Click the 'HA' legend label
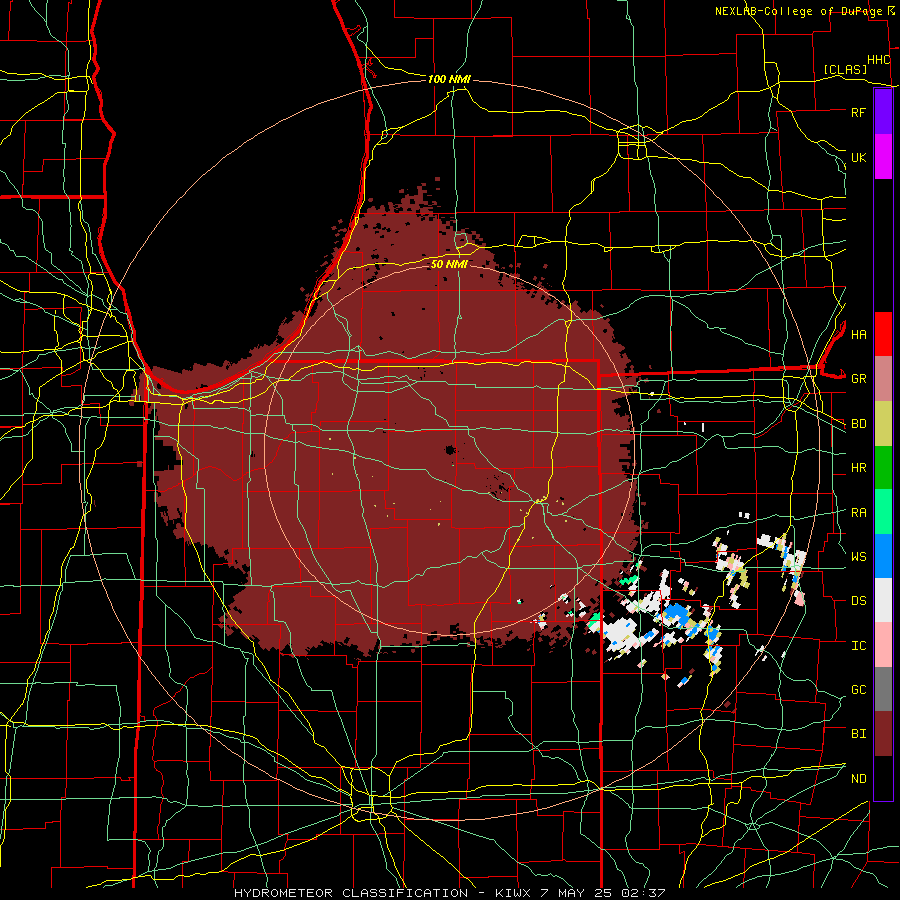Viewport: 900px width, 900px height. [858, 334]
